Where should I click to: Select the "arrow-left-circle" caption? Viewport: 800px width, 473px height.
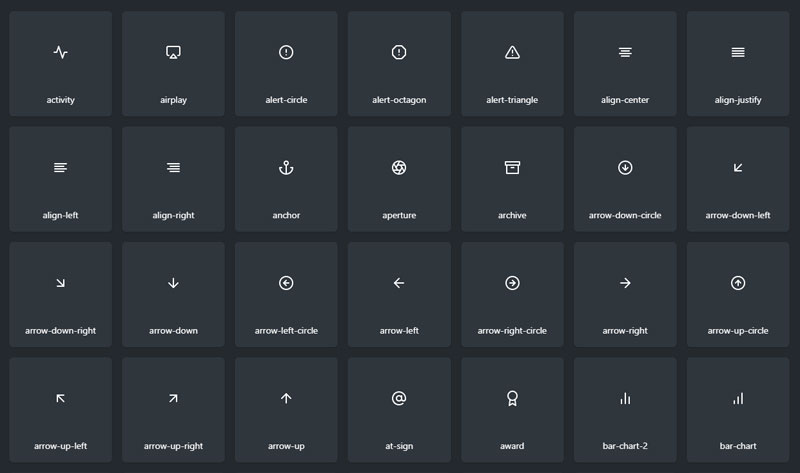tap(286, 331)
